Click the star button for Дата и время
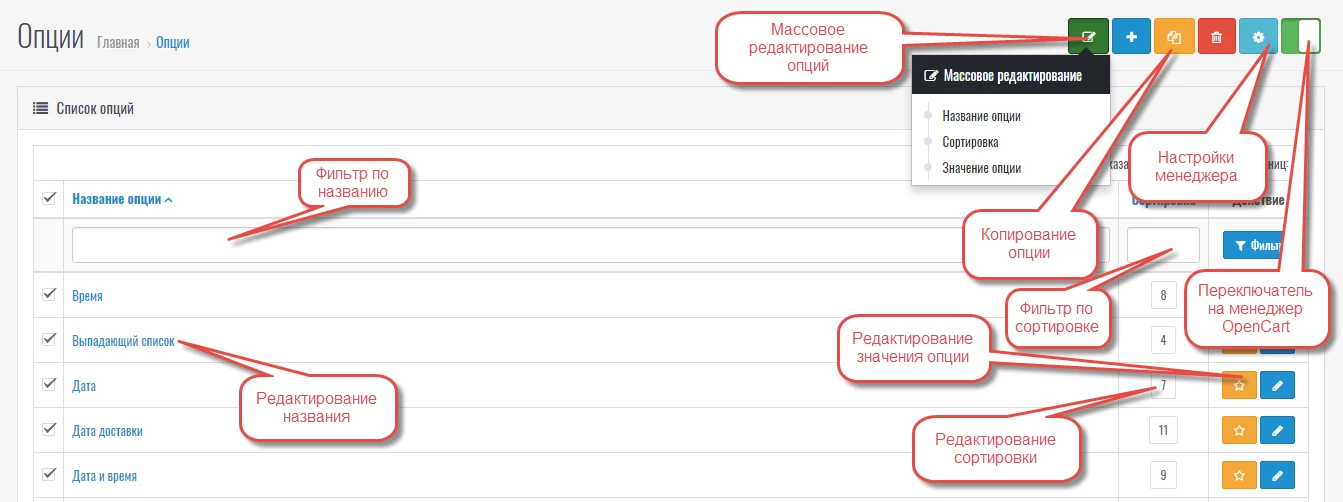The image size is (1343, 502). (1239, 475)
